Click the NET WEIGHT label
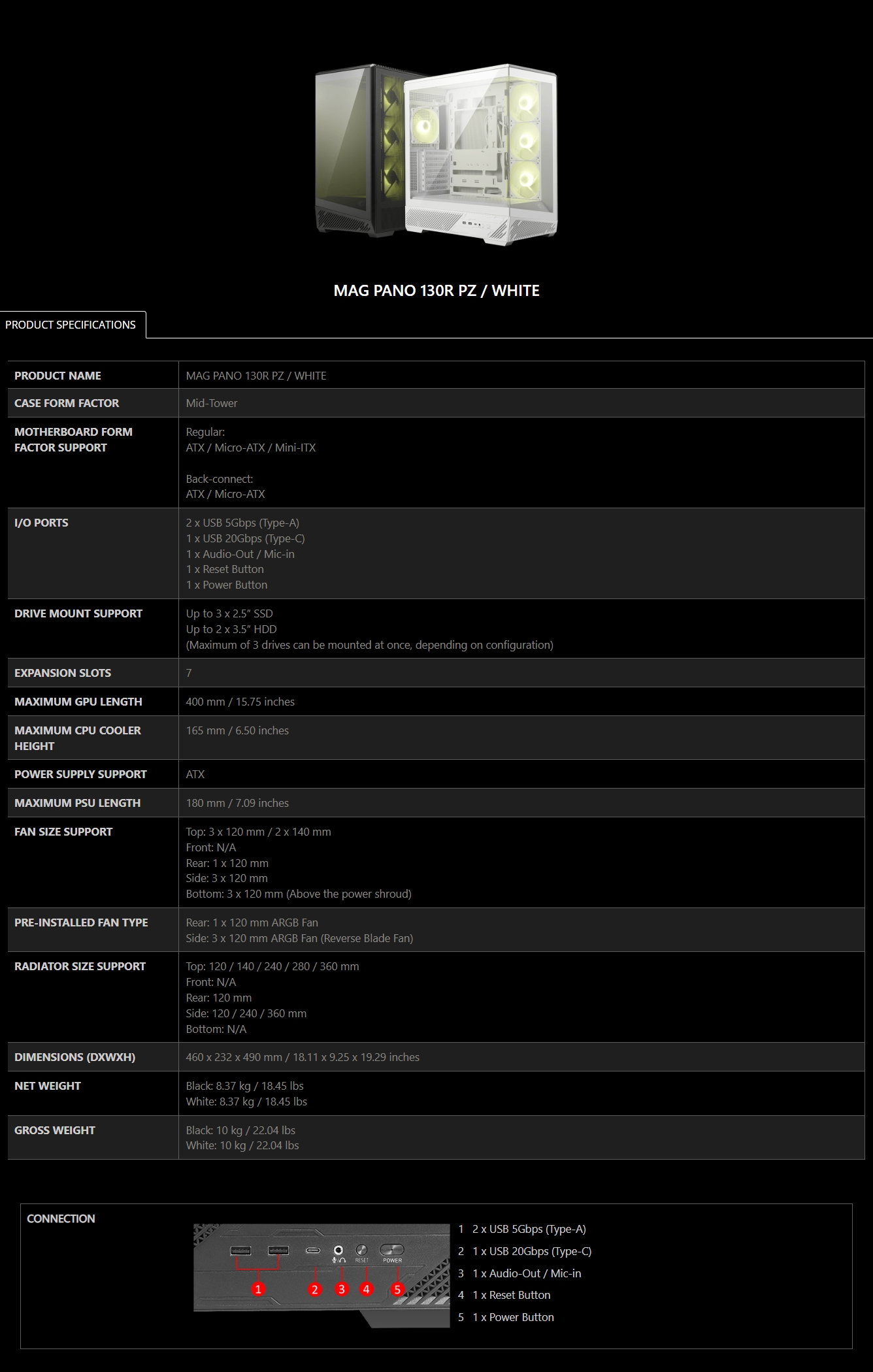 [48, 1086]
